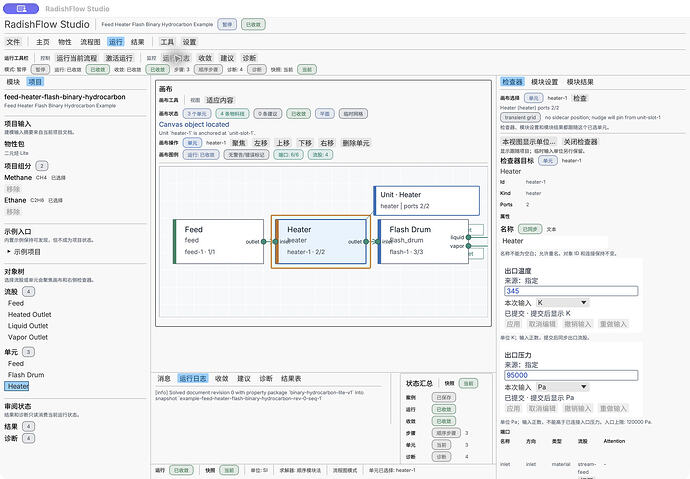Switch to the 模块 left panel tab
This screenshot has width=690, height=479.
click(13, 82)
